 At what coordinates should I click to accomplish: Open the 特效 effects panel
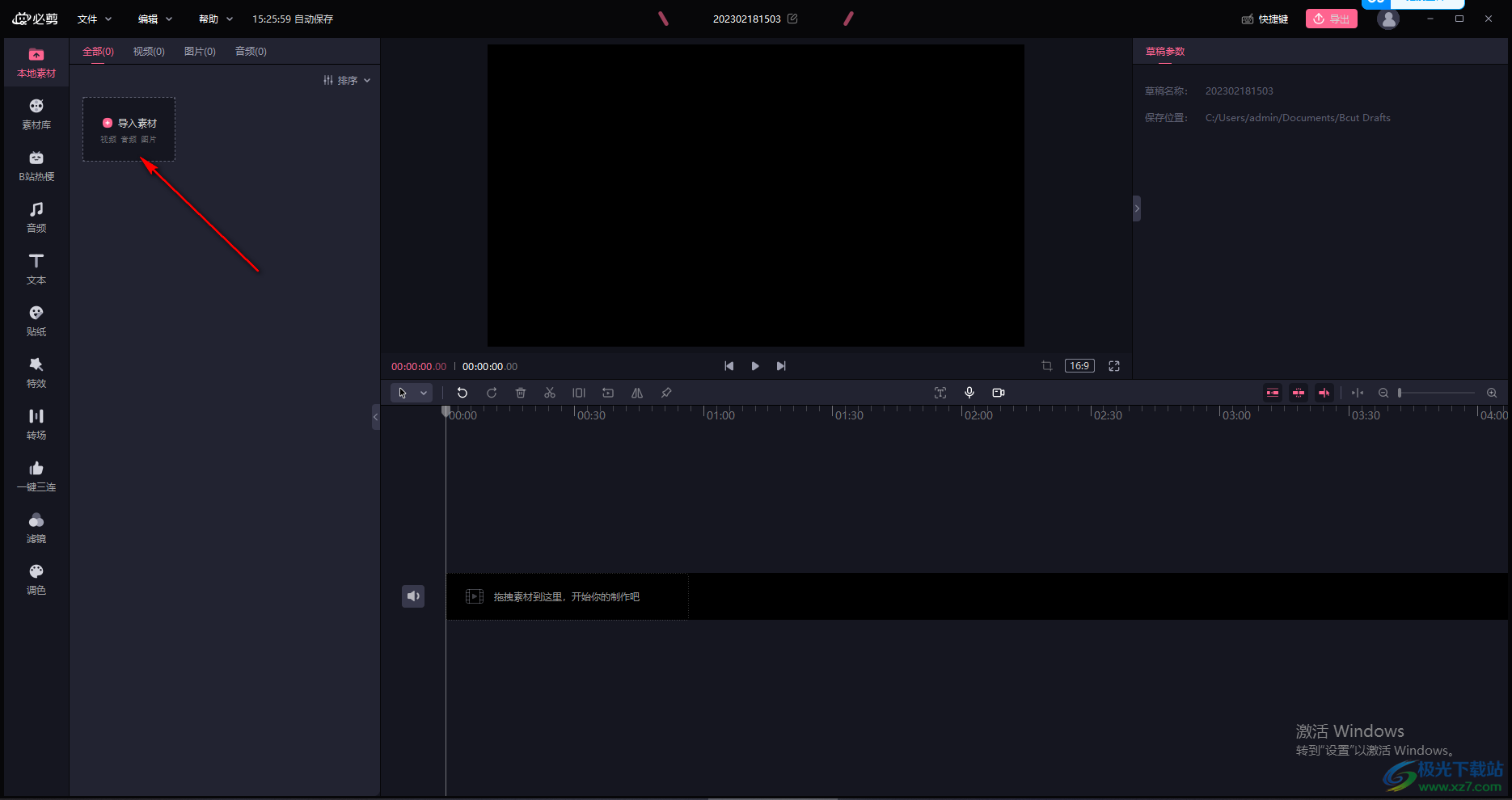pos(36,373)
